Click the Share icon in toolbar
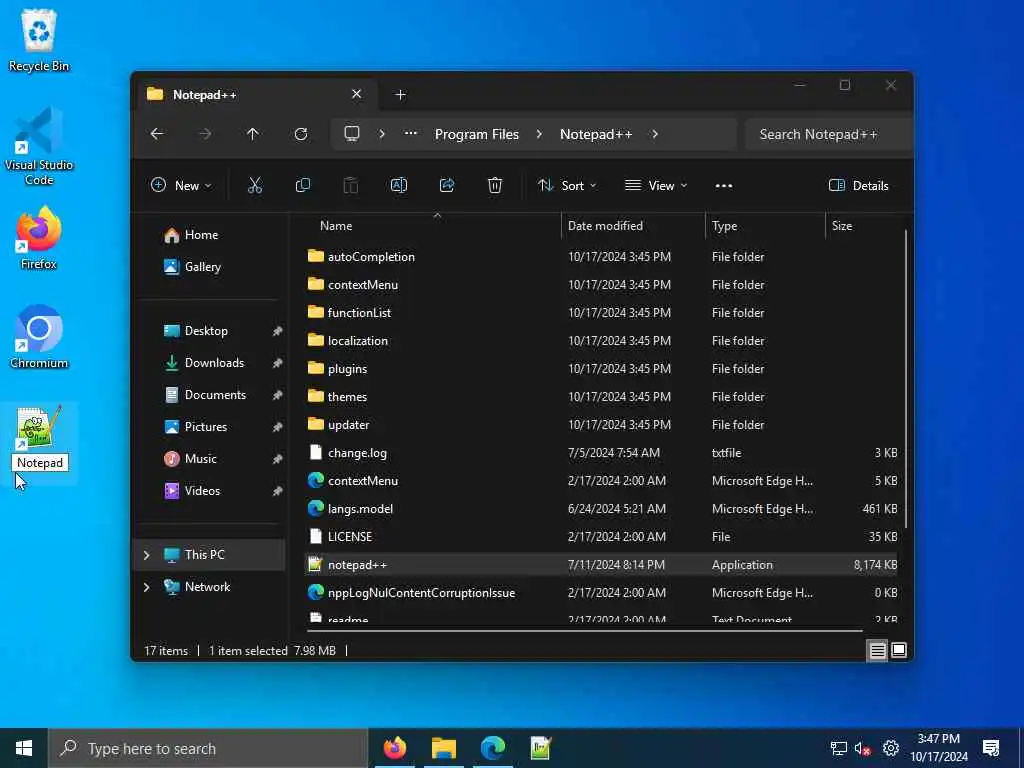1024x768 pixels. click(x=447, y=185)
